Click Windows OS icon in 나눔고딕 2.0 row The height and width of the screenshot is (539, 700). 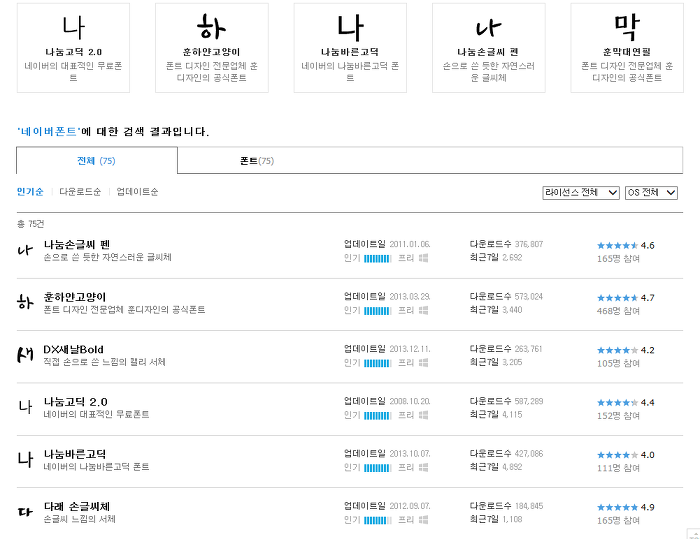tap(424, 415)
